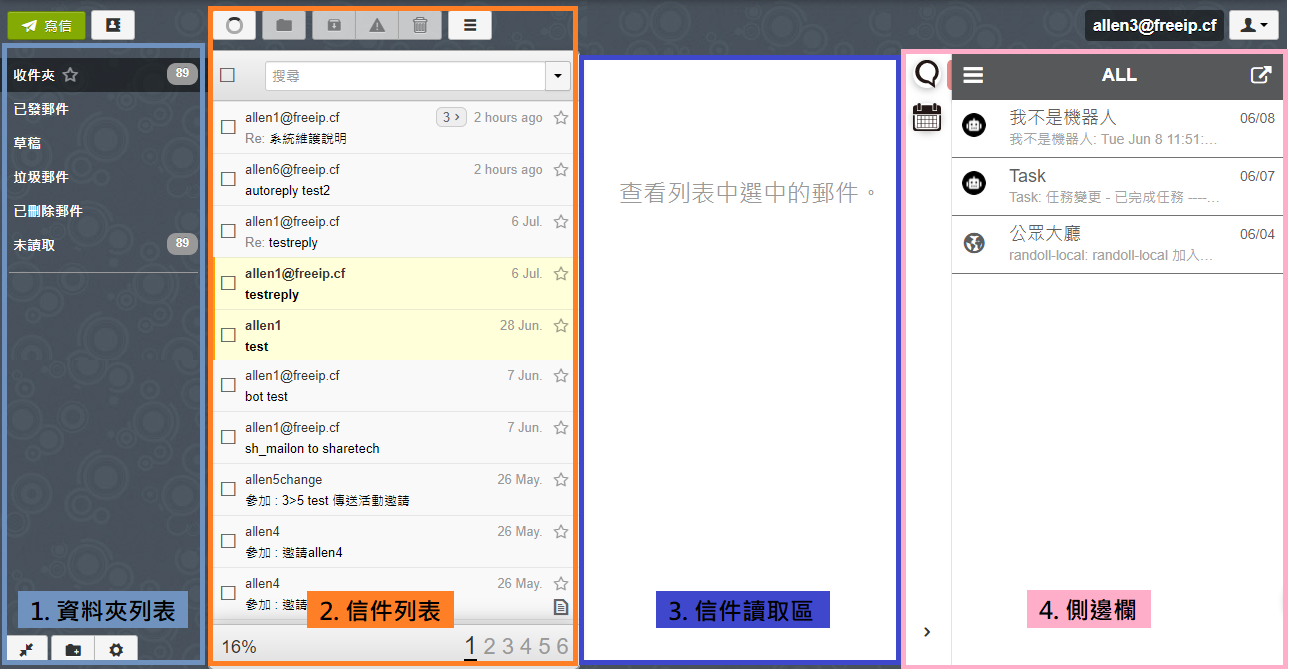Viewport: 1290px width, 672px height.
Task: Collapse the sidebar with the chevron arrow
Action: (927, 631)
